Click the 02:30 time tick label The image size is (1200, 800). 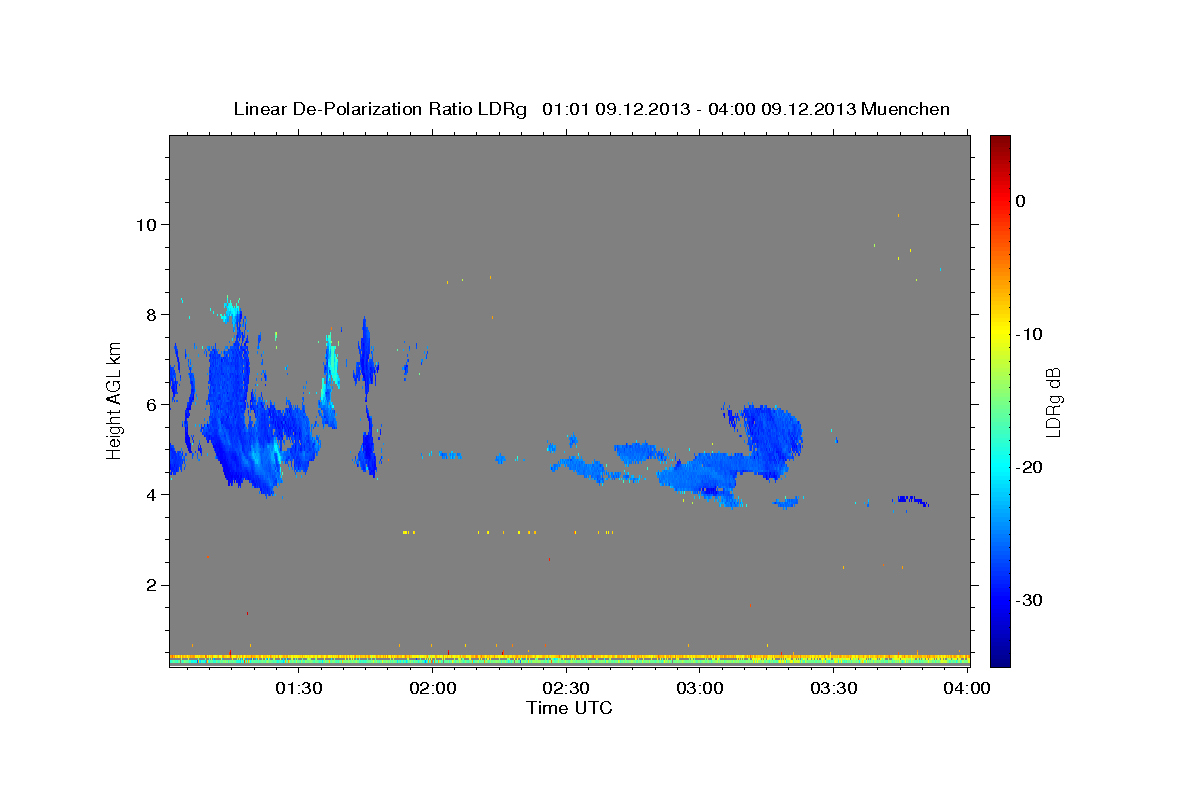pyautogui.click(x=566, y=688)
